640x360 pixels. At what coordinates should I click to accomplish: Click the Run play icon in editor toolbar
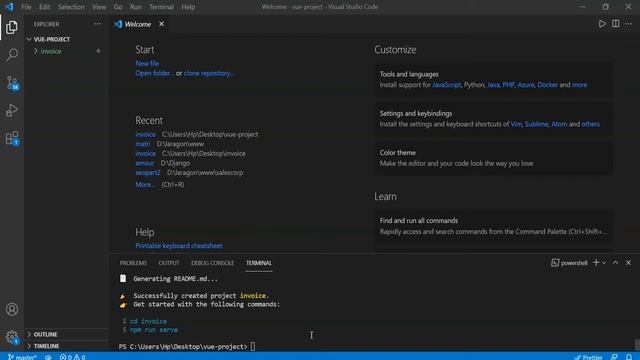pos(602,24)
